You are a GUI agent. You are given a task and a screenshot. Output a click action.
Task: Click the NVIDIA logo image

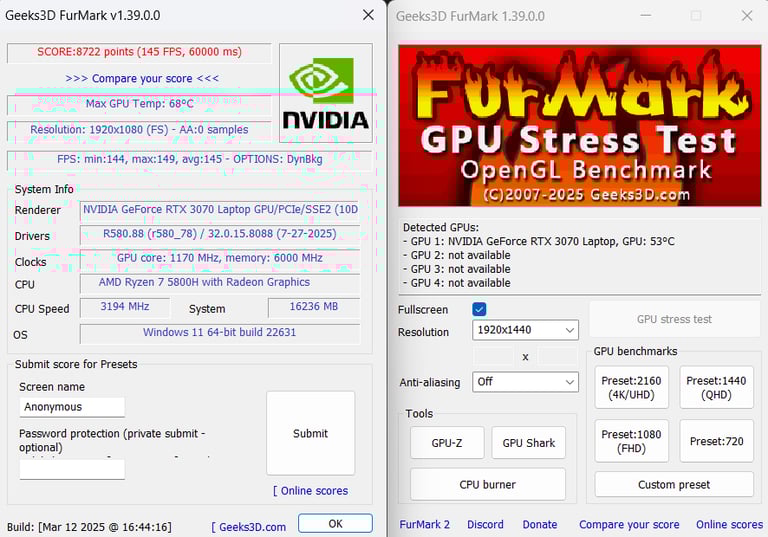click(326, 93)
